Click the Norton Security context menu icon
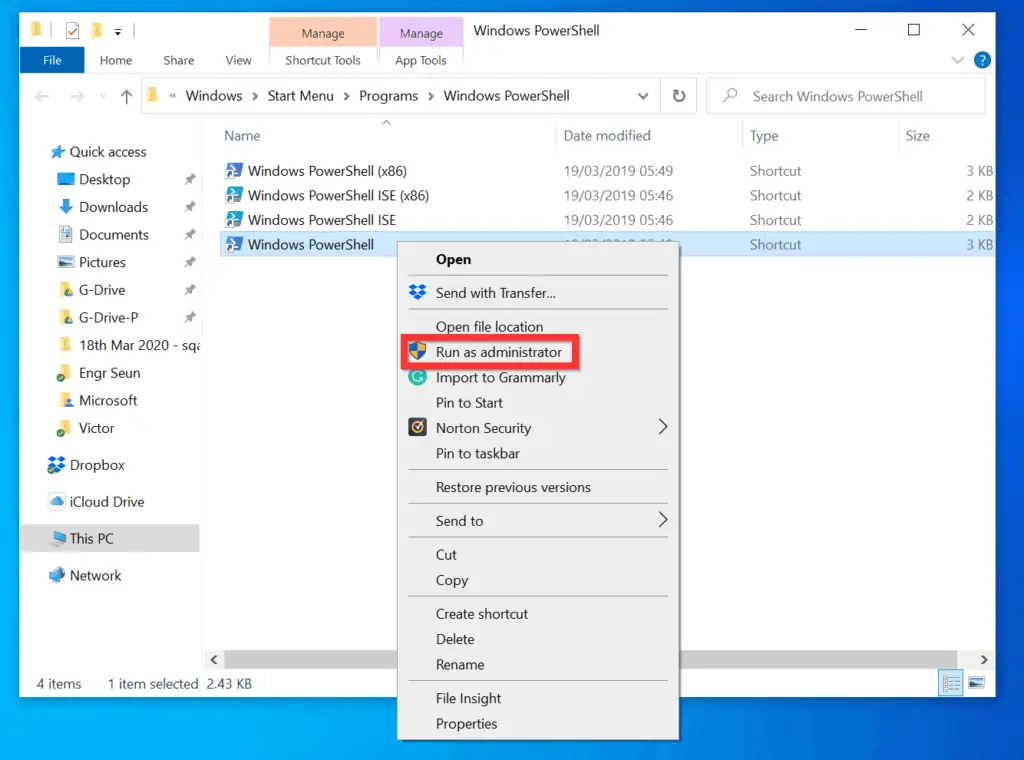Screen dimensions: 1024x760 pyautogui.click(x=418, y=428)
